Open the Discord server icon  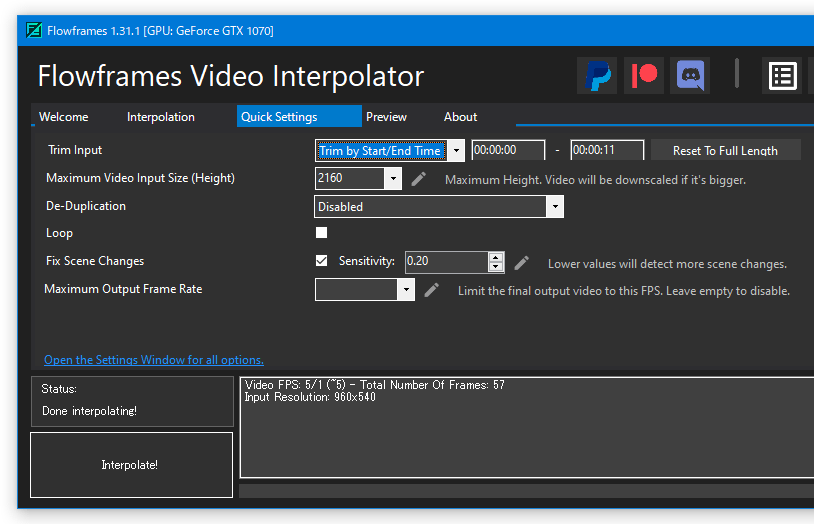[690, 76]
